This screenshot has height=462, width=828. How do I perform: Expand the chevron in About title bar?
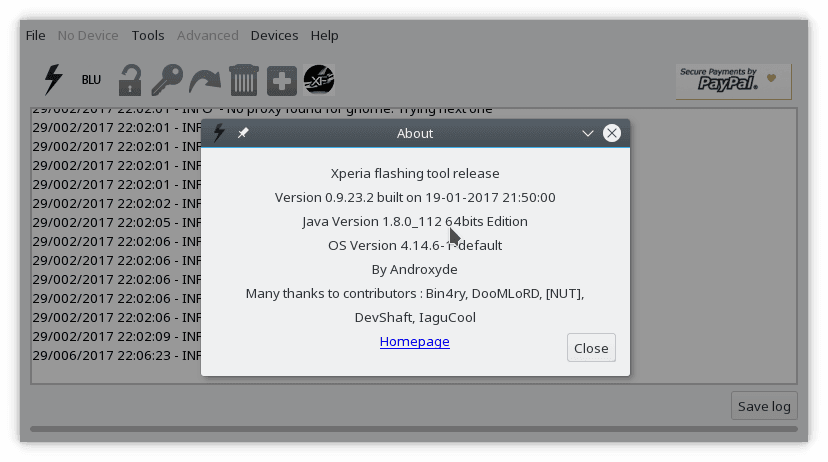point(588,134)
